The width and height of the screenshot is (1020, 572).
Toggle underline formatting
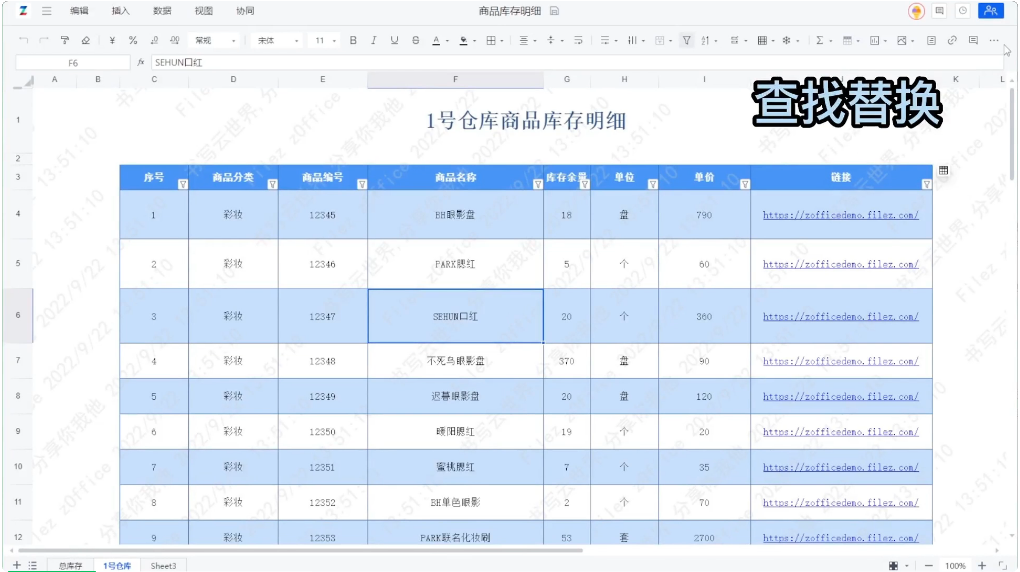394,40
